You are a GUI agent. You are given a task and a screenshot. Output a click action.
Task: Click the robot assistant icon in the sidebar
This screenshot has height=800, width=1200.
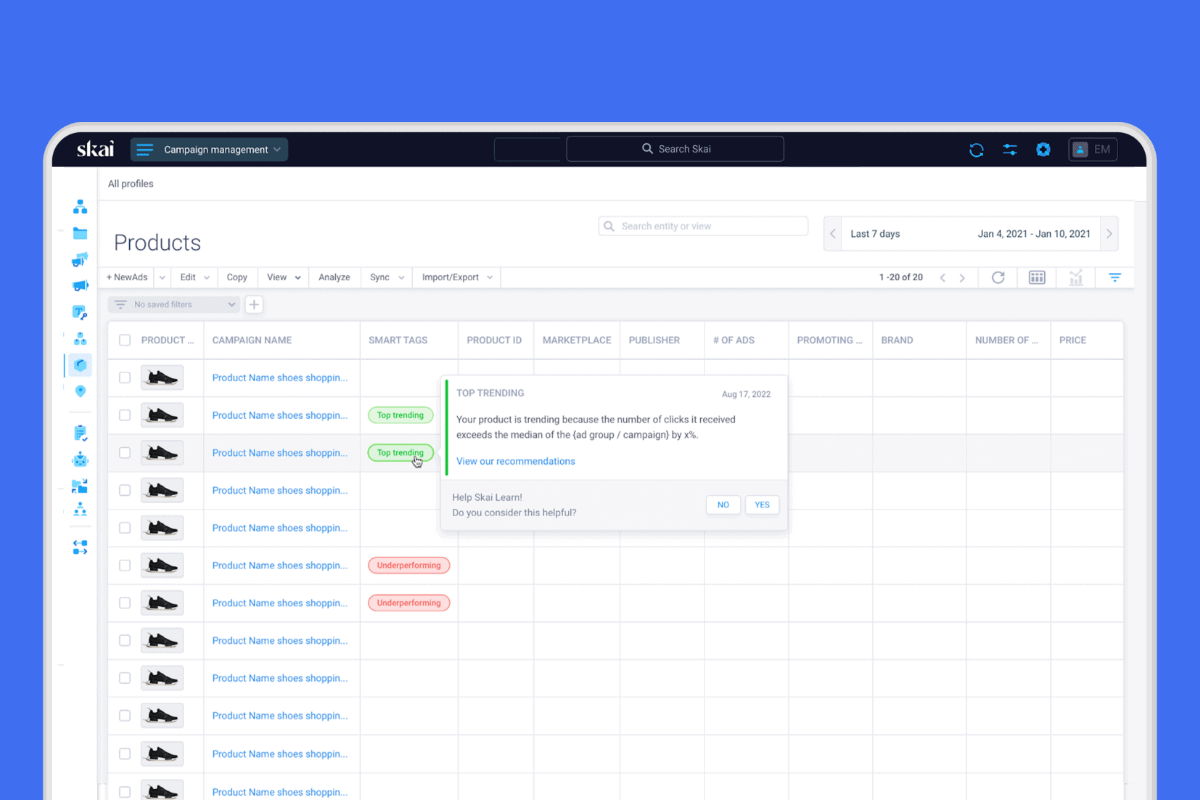[80, 460]
